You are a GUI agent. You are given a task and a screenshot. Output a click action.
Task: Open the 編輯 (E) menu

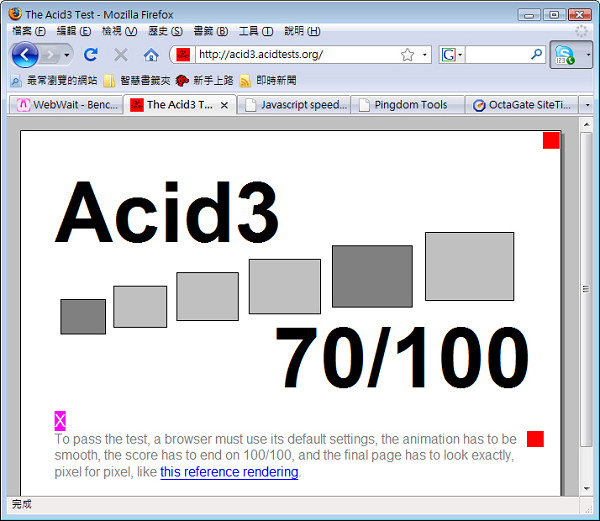tap(74, 31)
